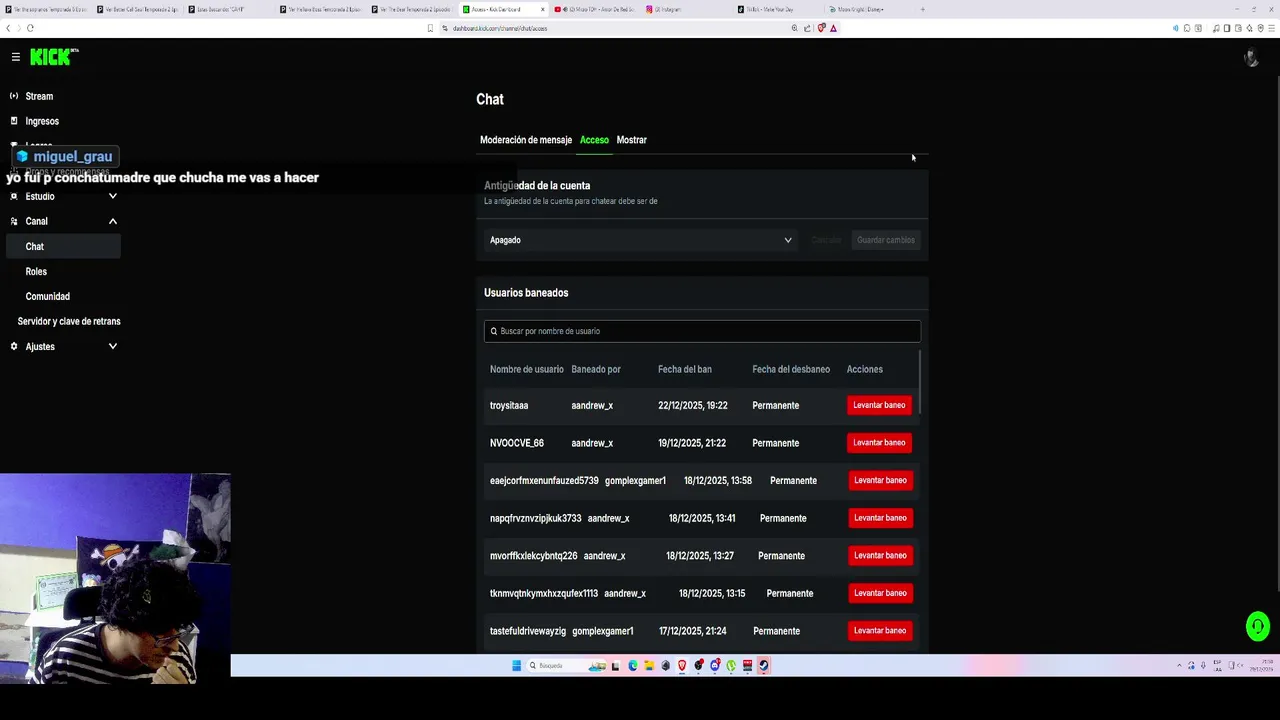Select Comunidad under Canal

coord(48,296)
